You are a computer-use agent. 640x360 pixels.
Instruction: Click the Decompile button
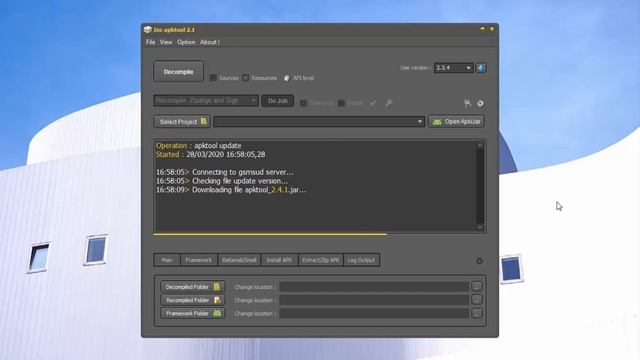[178, 72]
